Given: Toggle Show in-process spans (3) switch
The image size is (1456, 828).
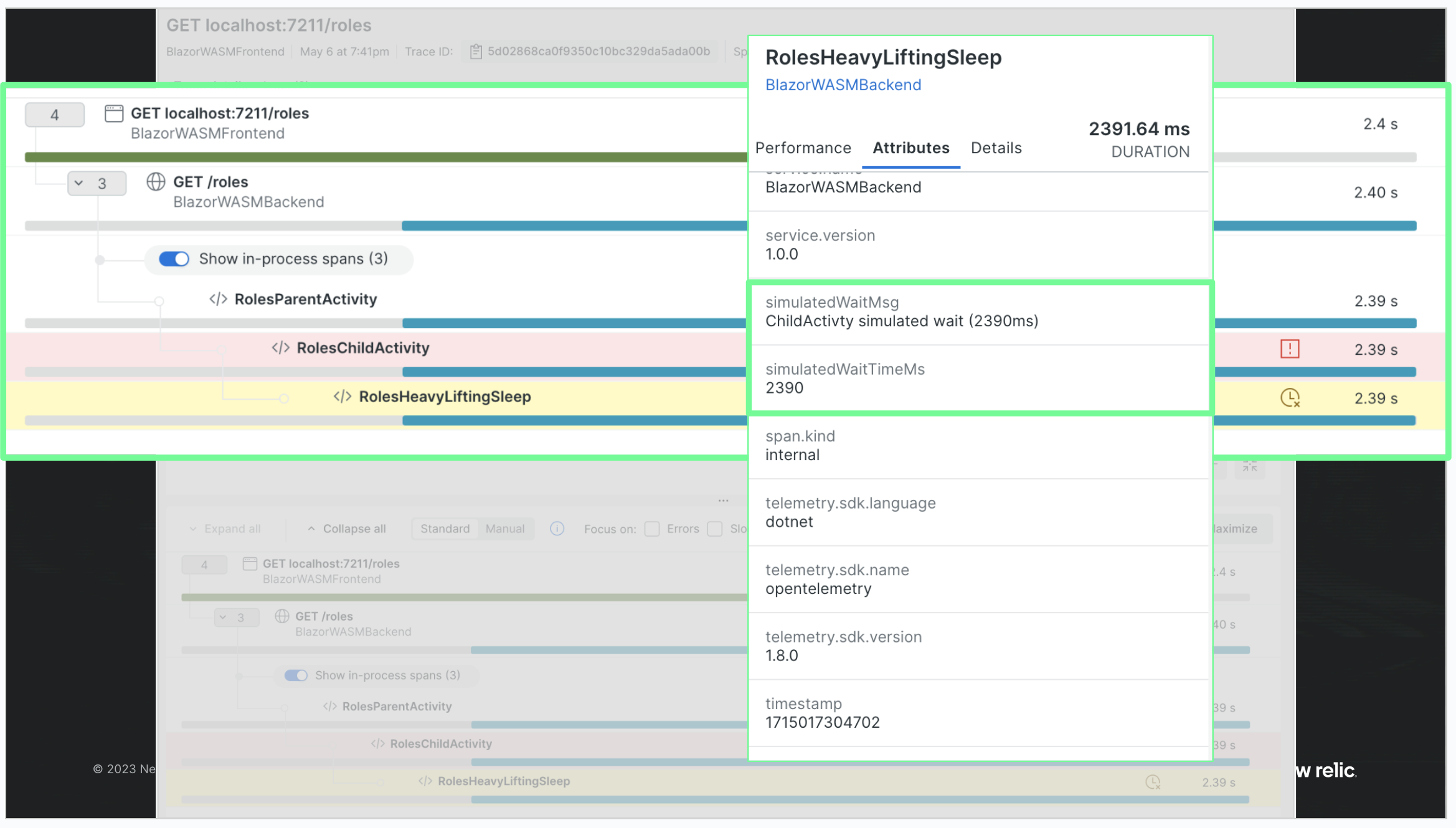Looking at the screenshot, I should [174, 259].
